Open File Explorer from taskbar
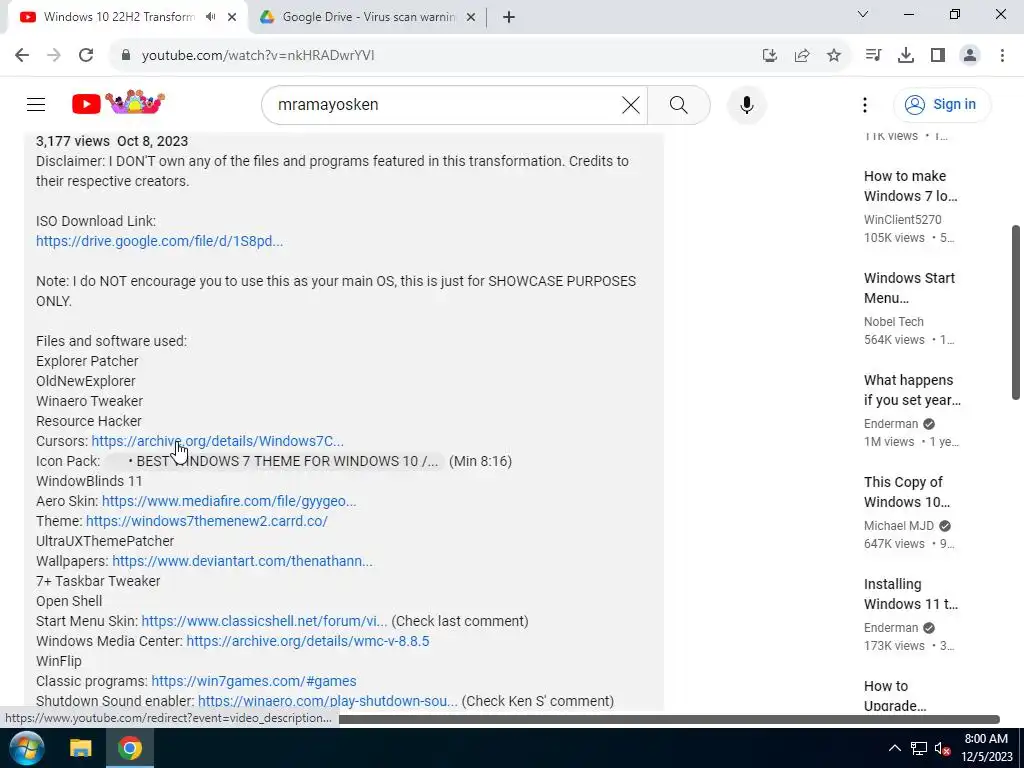Image resolution: width=1024 pixels, height=768 pixels. click(x=81, y=748)
